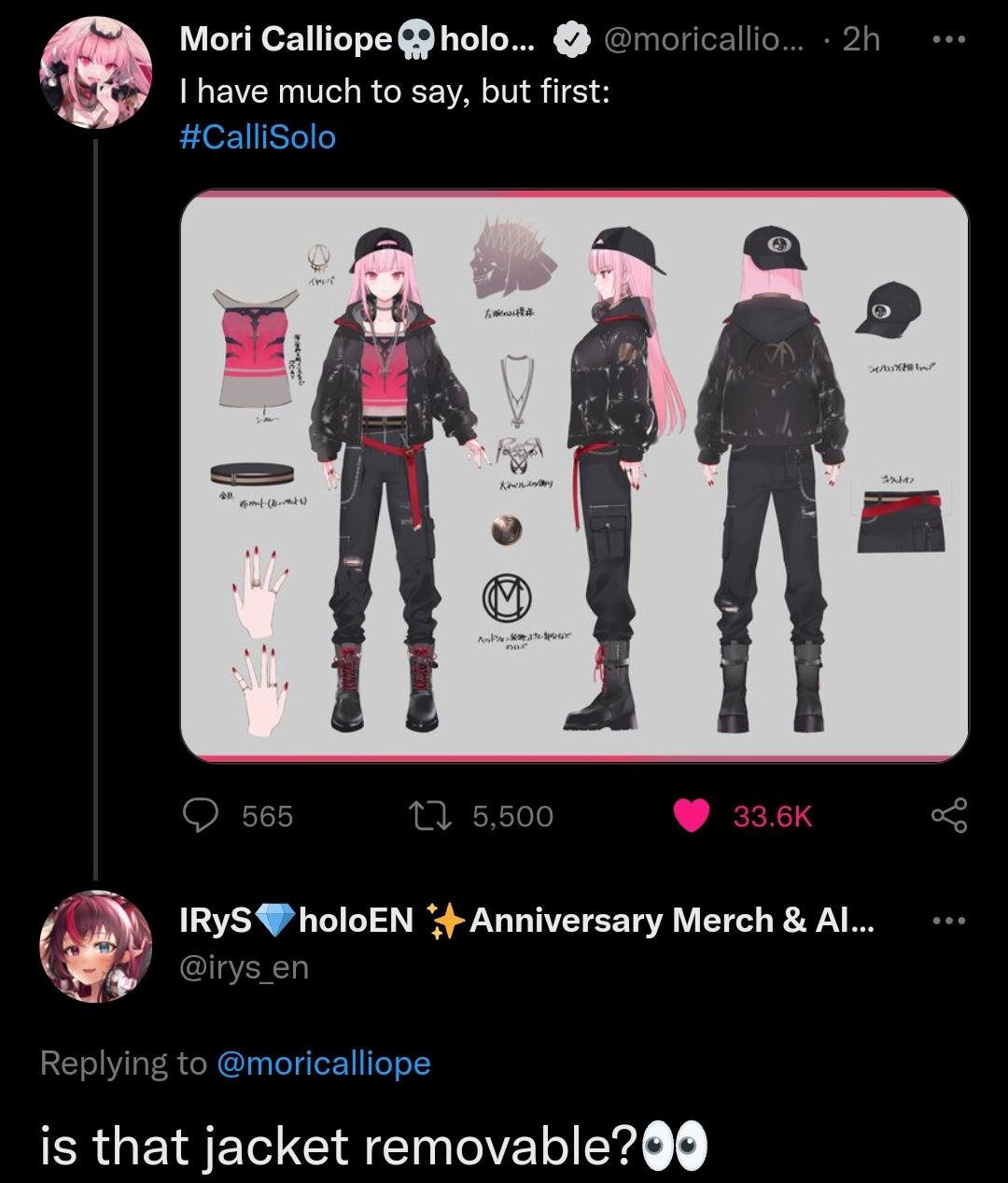
Task: Tap the 2h timestamp of the tweet
Action: [x=861, y=38]
